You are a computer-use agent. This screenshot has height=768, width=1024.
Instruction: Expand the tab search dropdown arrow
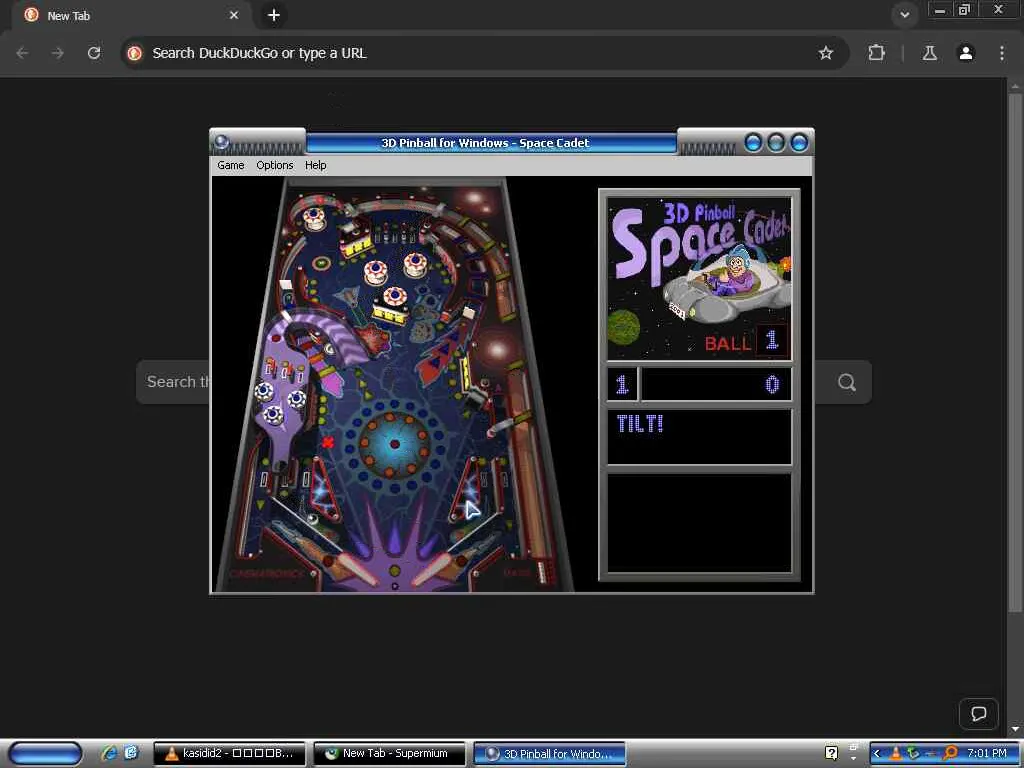[x=904, y=14]
